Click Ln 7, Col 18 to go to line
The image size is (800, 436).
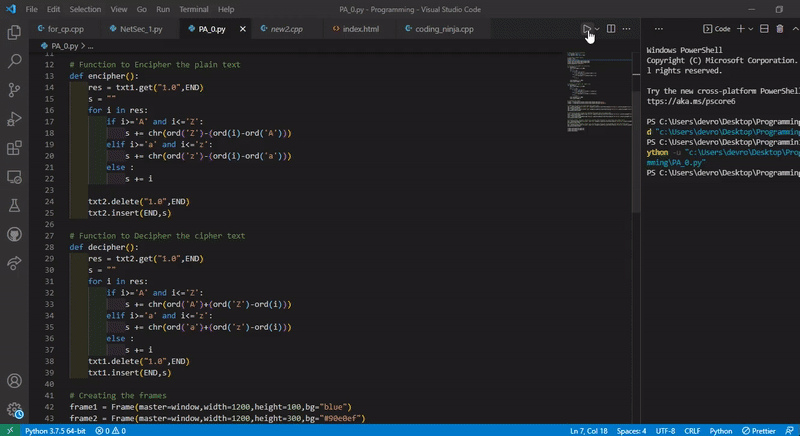[588, 431]
